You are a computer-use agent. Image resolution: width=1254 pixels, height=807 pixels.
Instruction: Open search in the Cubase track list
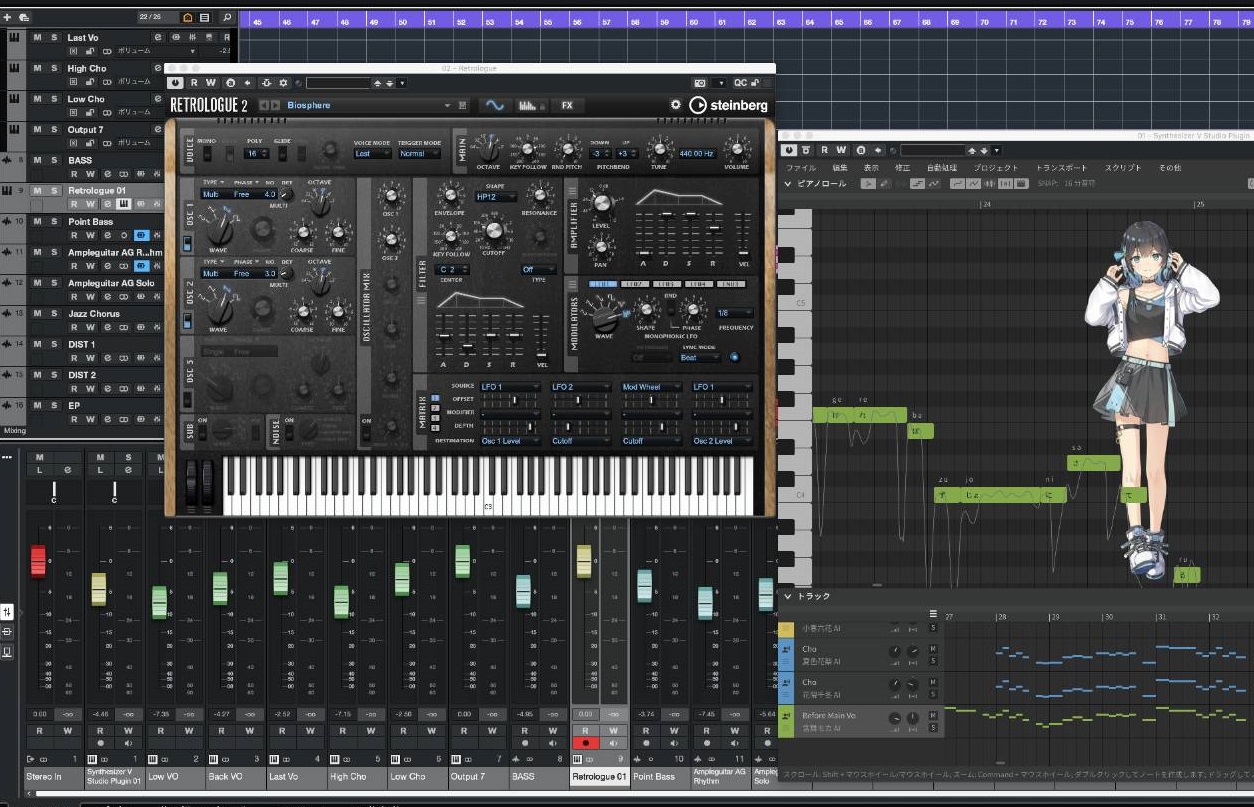(227, 18)
